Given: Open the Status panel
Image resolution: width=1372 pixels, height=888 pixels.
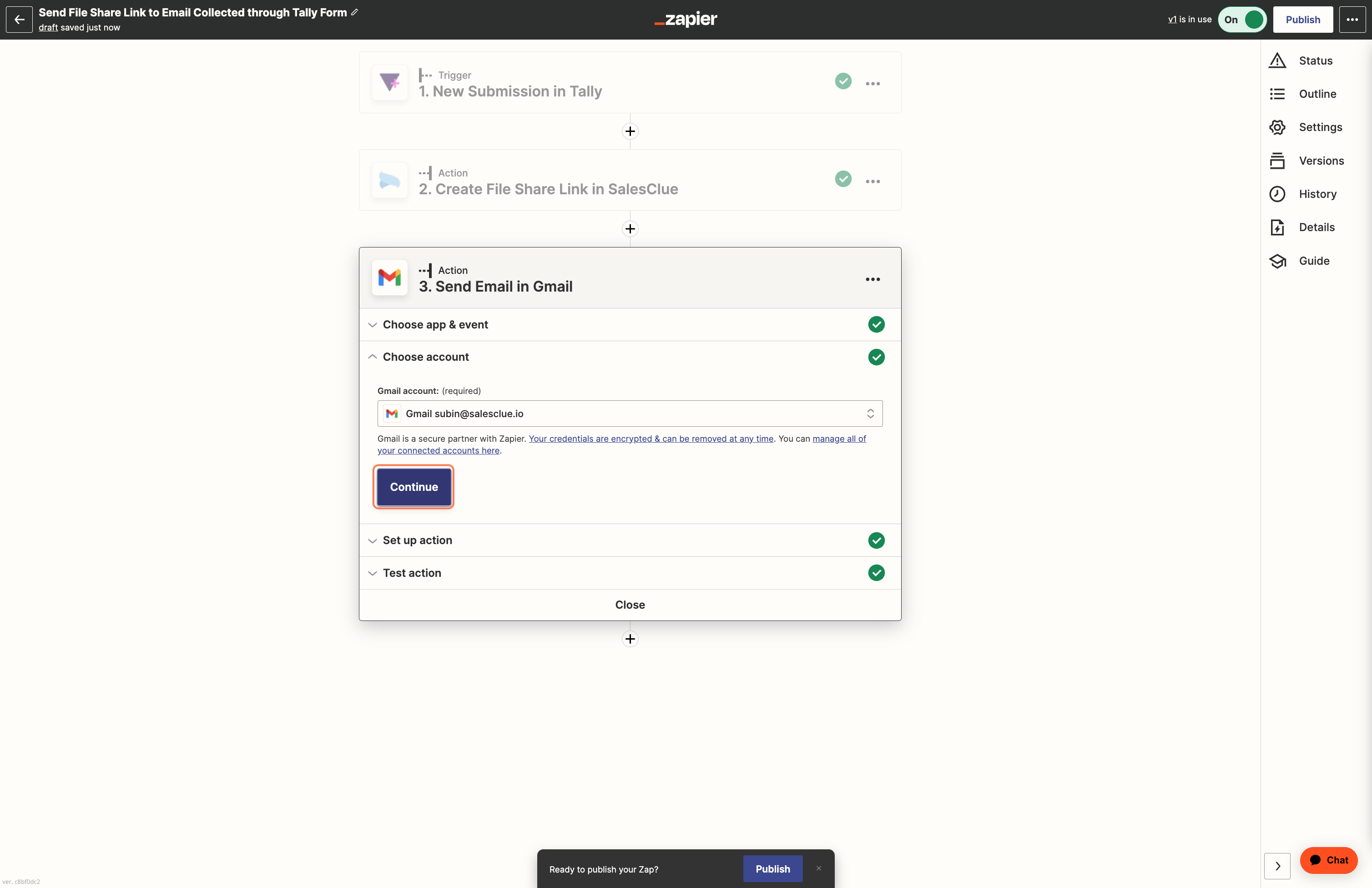Looking at the screenshot, I should pyautogui.click(x=1301, y=61).
